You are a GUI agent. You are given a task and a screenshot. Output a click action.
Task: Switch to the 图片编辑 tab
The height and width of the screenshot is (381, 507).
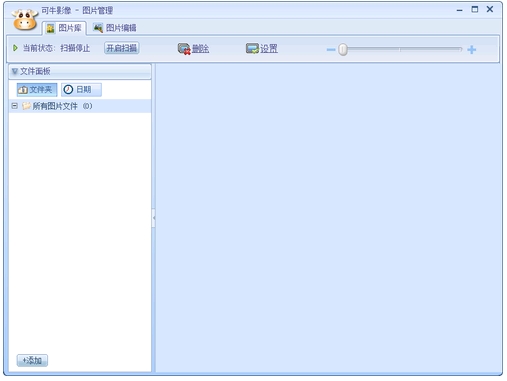115,28
